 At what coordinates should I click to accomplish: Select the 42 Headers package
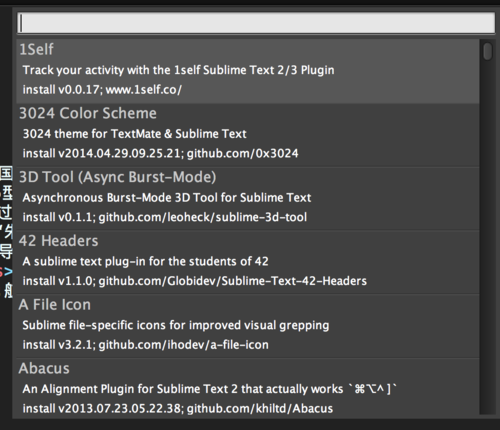pyautogui.click(x=248, y=262)
